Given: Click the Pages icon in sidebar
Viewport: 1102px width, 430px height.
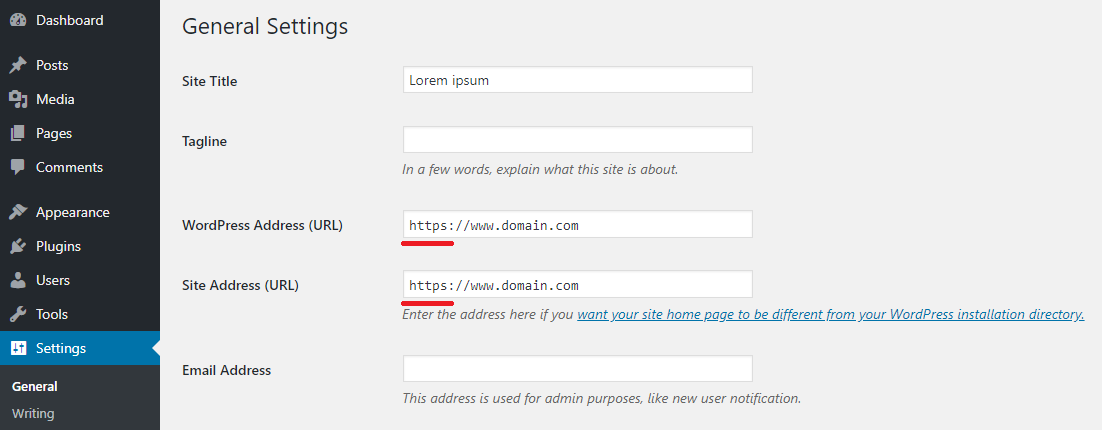Looking at the screenshot, I should pyautogui.click(x=18, y=133).
